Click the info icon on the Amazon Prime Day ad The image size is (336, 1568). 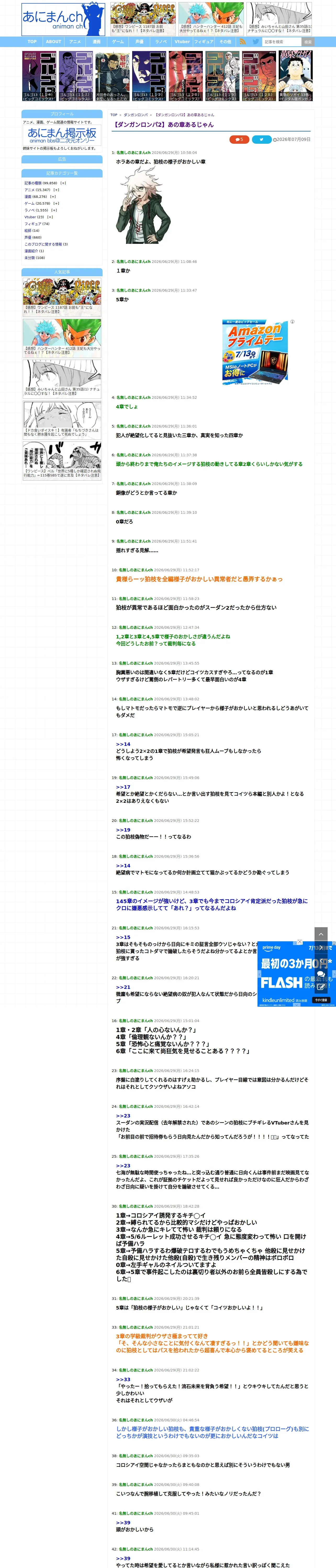[292, 321]
